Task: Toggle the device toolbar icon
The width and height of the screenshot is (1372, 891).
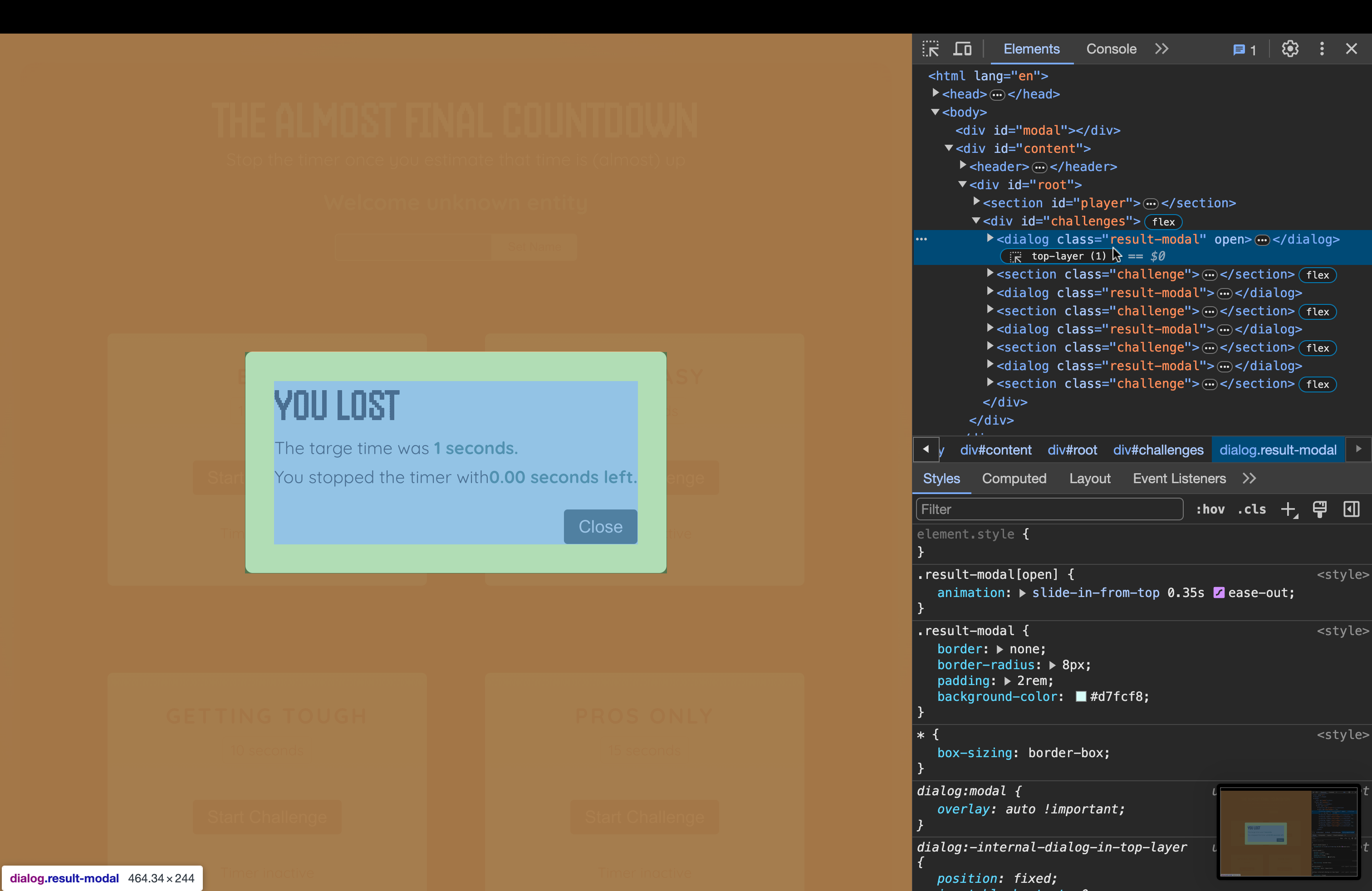Action: pyautogui.click(x=962, y=49)
